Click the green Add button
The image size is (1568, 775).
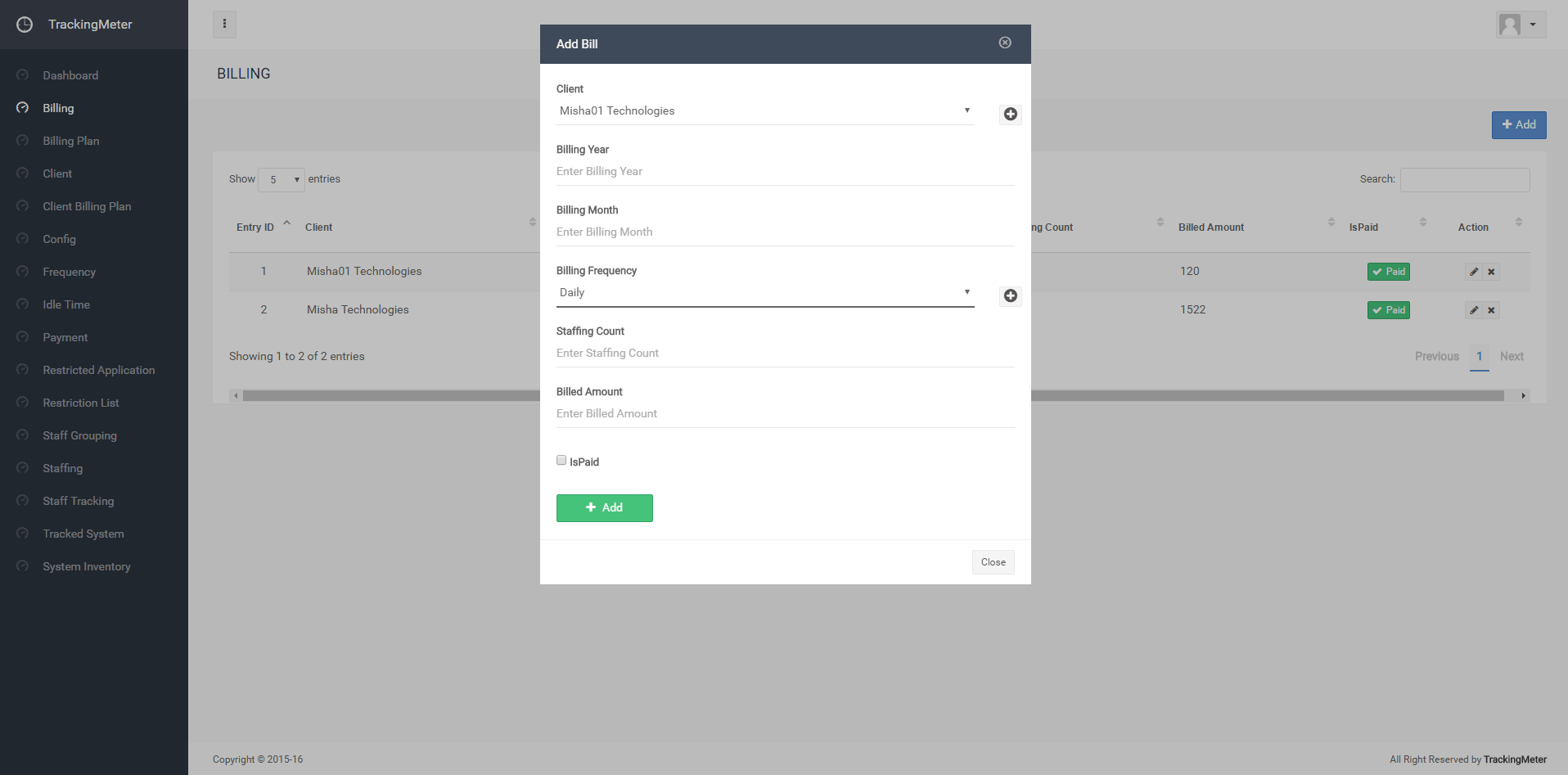(x=604, y=508)
